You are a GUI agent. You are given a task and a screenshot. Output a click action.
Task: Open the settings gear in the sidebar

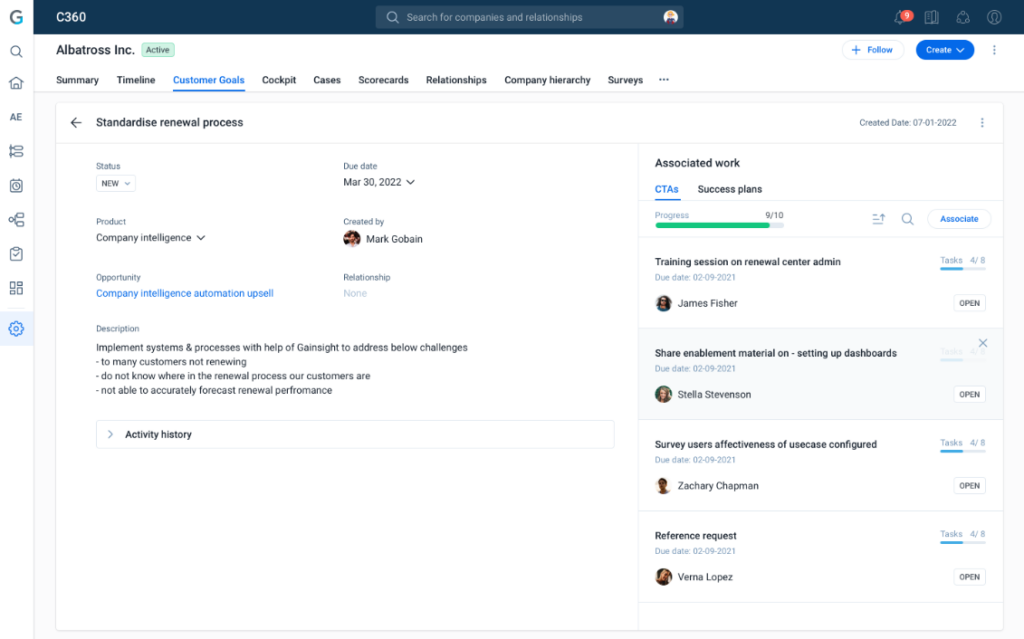[x=16, y=329]
